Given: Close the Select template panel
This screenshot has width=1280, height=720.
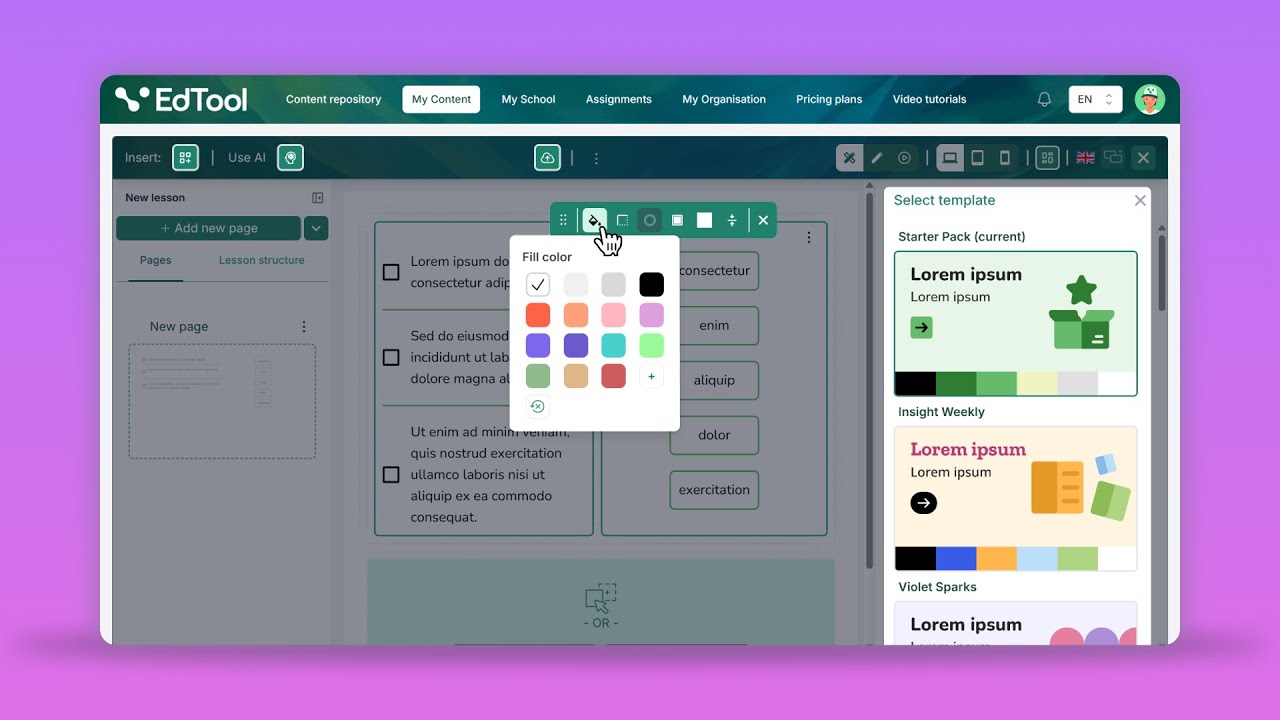Looking at the screenshot, I should (1140, 200).
